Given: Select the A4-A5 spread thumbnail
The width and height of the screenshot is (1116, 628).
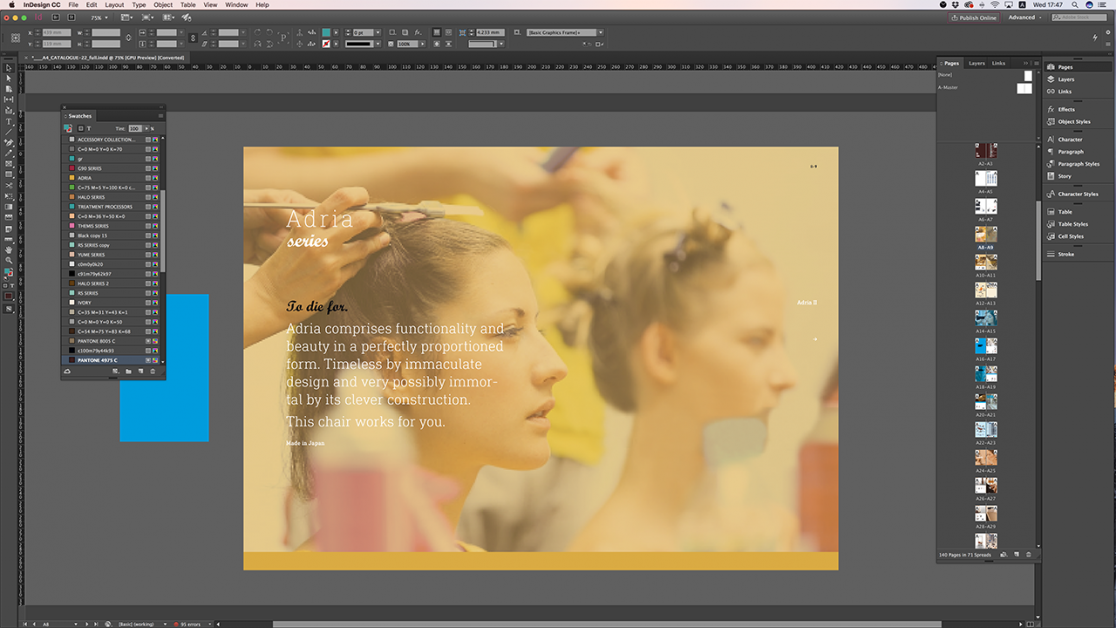Looking at the screenshot, I should coord(986,179).
